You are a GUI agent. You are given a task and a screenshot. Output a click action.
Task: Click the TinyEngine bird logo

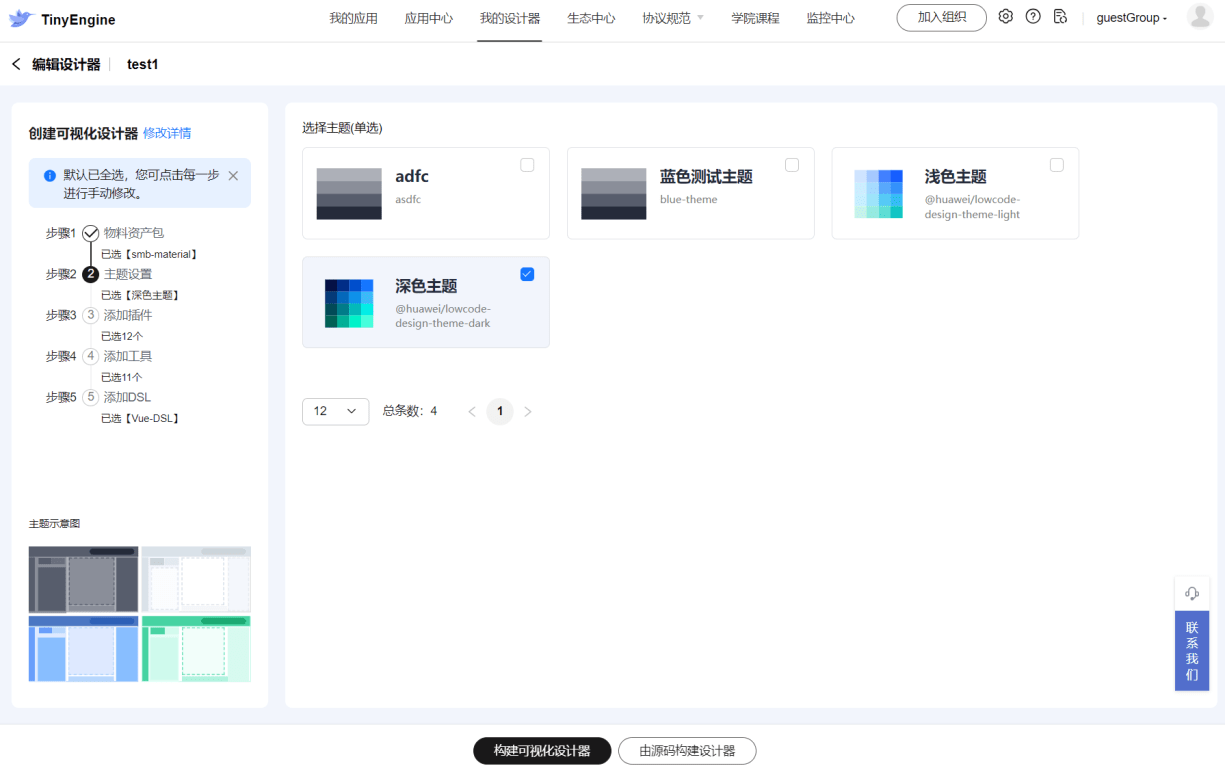(x=21, y=19)
